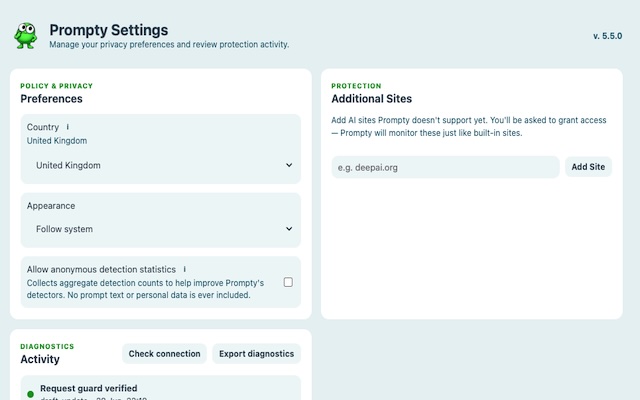The height and width of the screenshot is (400, 640).
Task: Click the Prompty Settings title
Action: (x=109, y=30)
